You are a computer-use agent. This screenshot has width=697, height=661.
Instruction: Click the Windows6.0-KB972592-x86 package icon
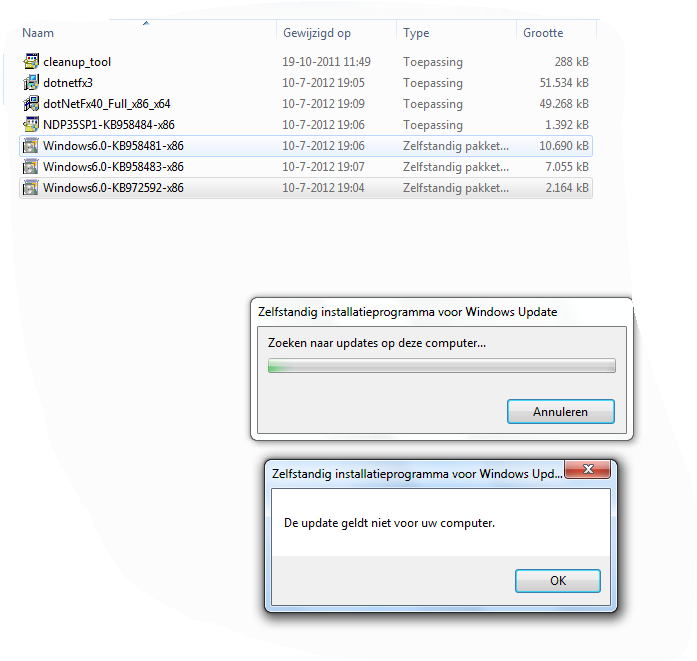[x=31, y=187]
